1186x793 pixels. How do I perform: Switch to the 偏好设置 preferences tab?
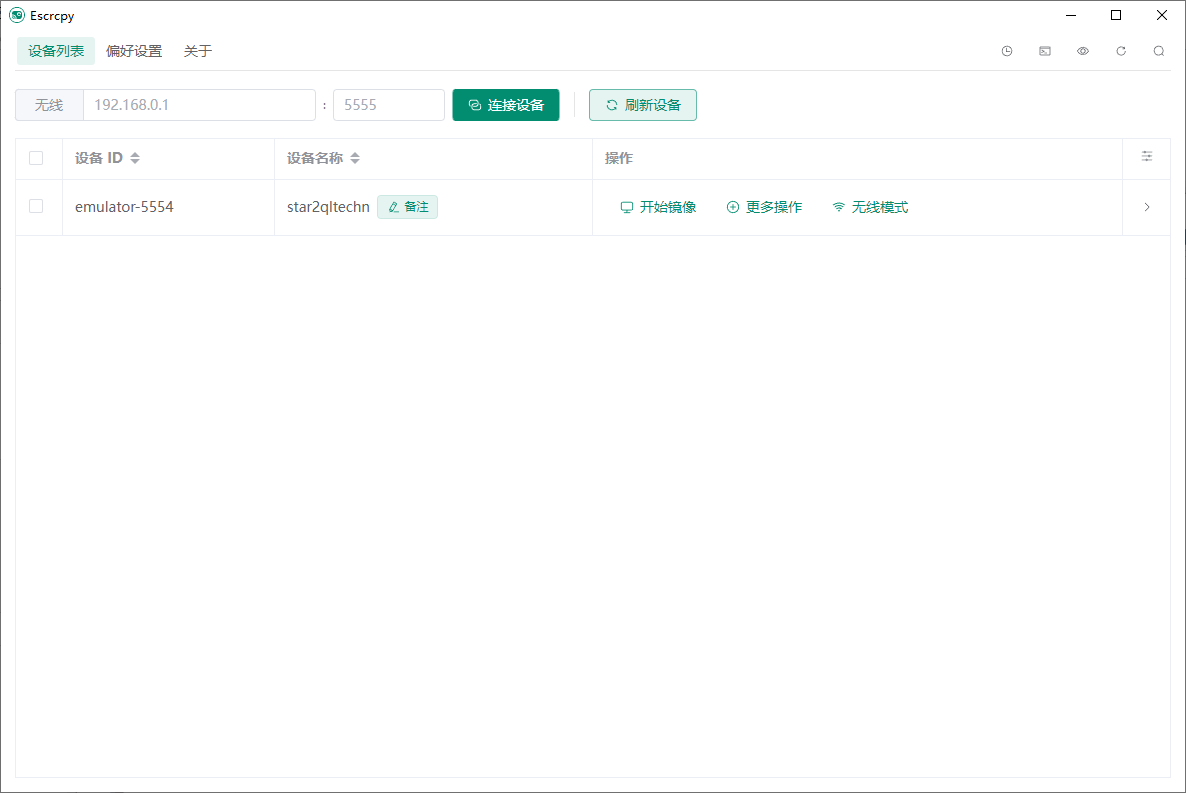click(134, 51)
